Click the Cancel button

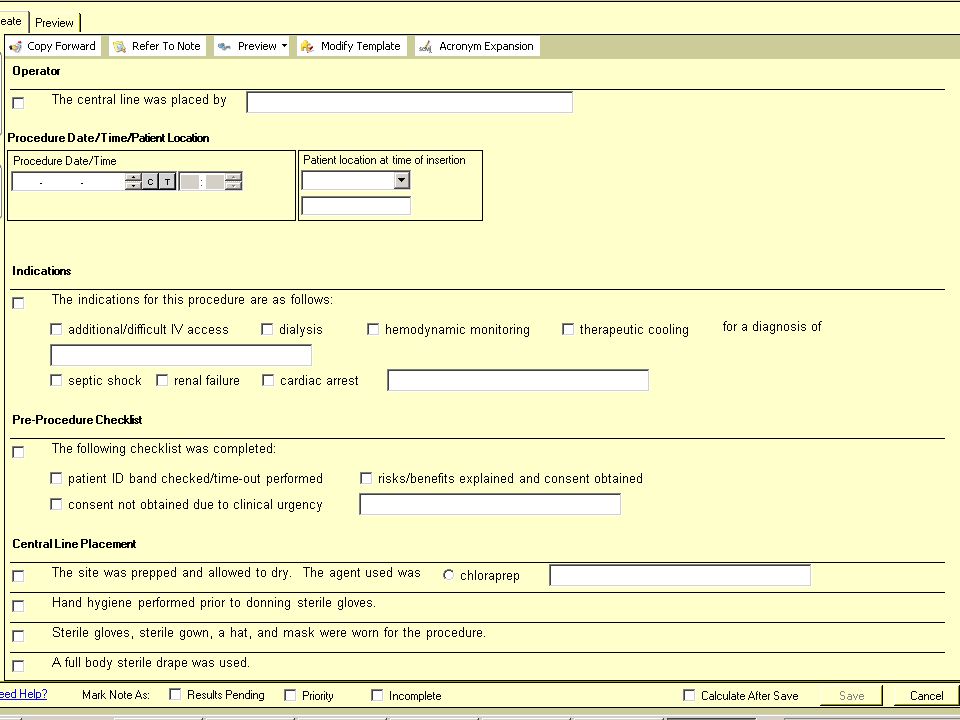point(927,696)
